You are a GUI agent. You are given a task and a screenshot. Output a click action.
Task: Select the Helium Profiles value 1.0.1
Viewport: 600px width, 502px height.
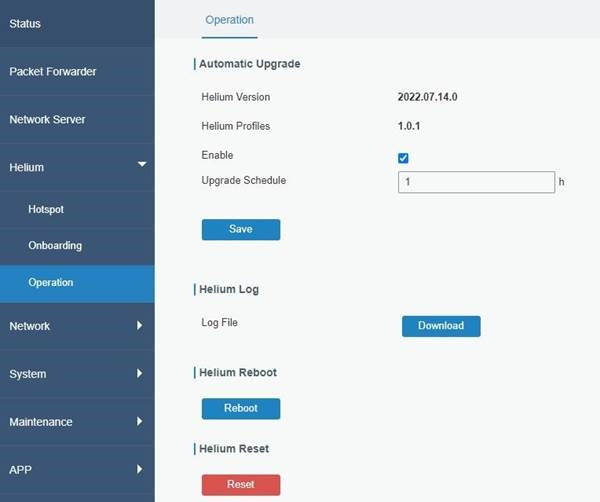point(409,126)
